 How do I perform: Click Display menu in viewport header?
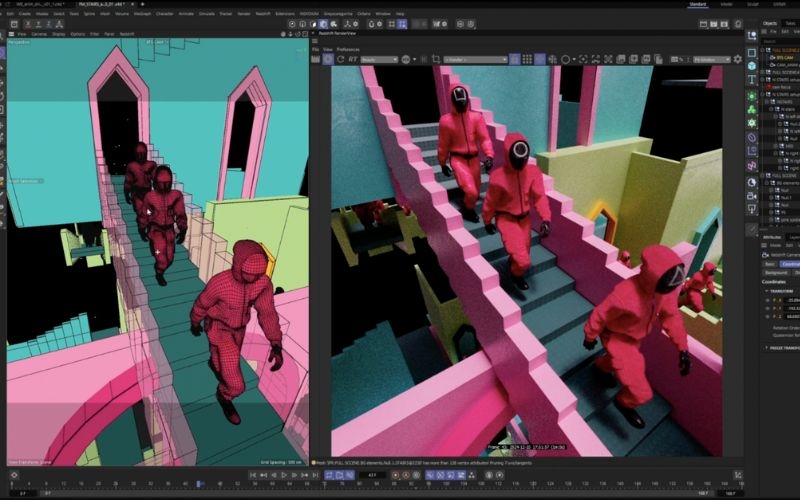59,34
